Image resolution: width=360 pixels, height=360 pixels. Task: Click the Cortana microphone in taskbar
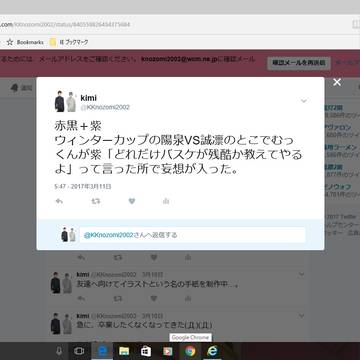pyautogui.click(x=59, y=351)
